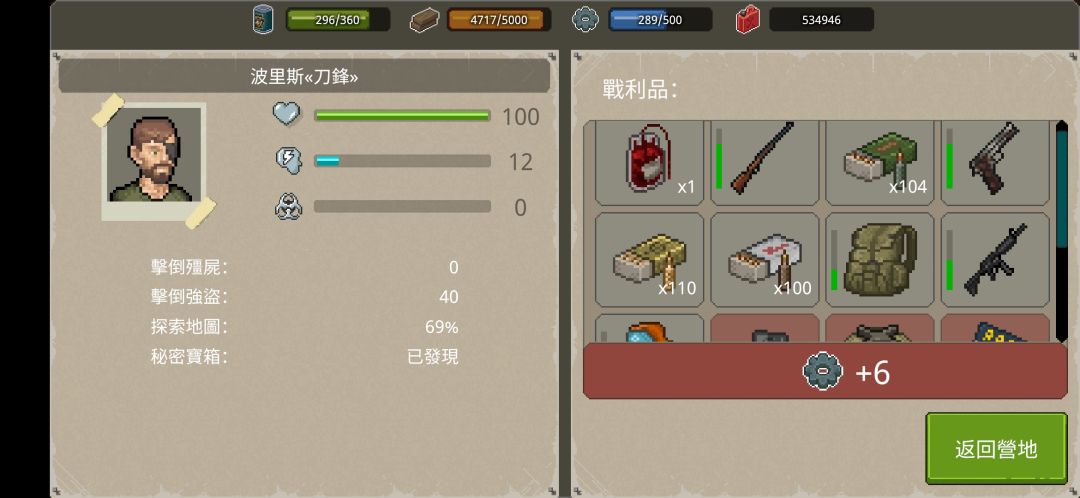Click the wood planks resource icon
This screenshot has width=1080, height=498.
425,20
